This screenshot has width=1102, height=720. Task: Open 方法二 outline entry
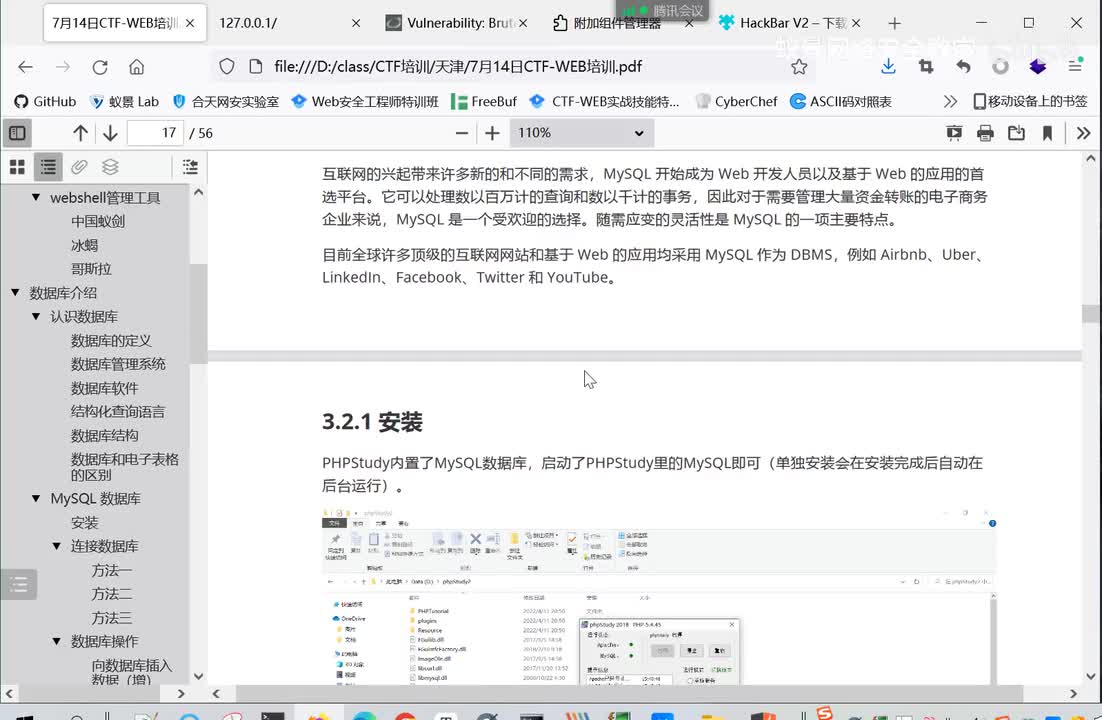click(x=112, y=594)
